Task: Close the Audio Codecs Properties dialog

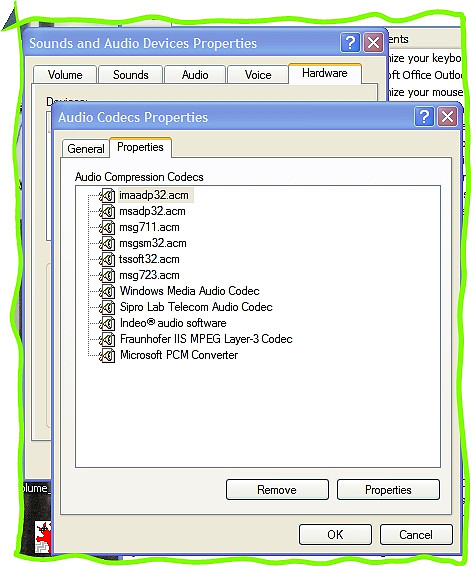Action: pyautogui.click(x=448, y=117)
